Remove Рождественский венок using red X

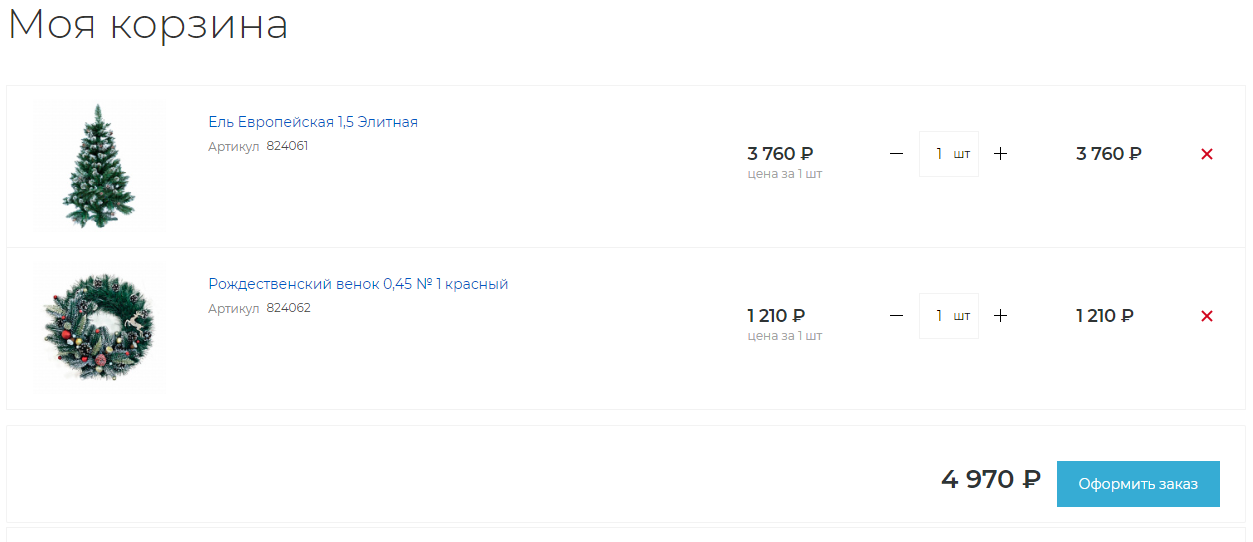coord(1207,316)
